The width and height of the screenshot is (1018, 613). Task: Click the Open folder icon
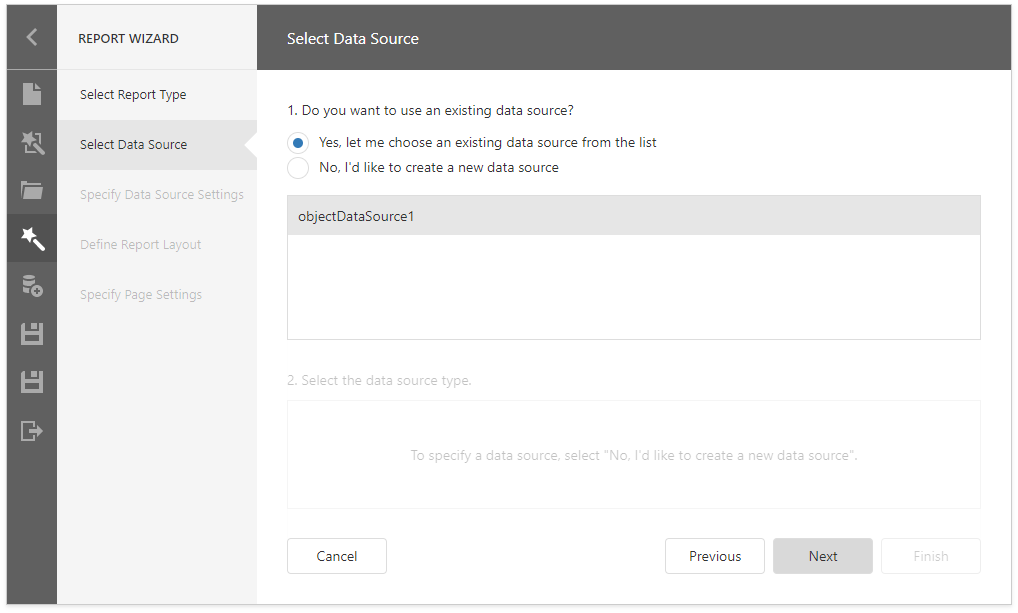(32, 190)
